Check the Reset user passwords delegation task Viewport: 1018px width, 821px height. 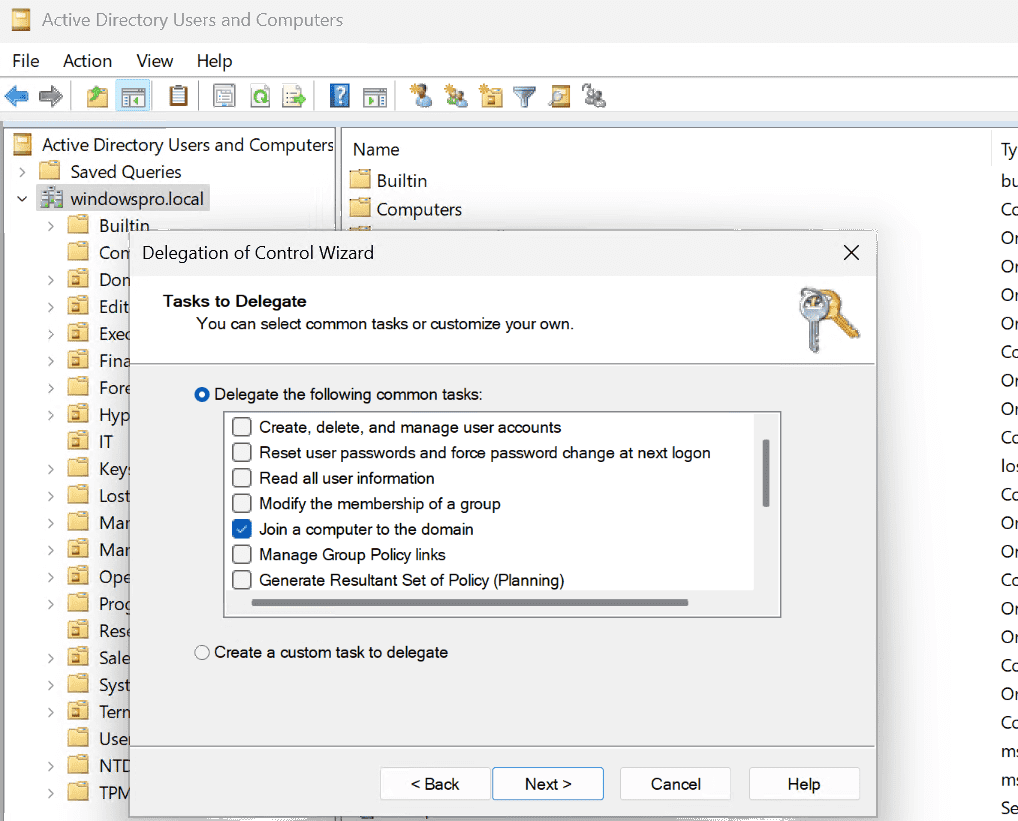(240, 453)
